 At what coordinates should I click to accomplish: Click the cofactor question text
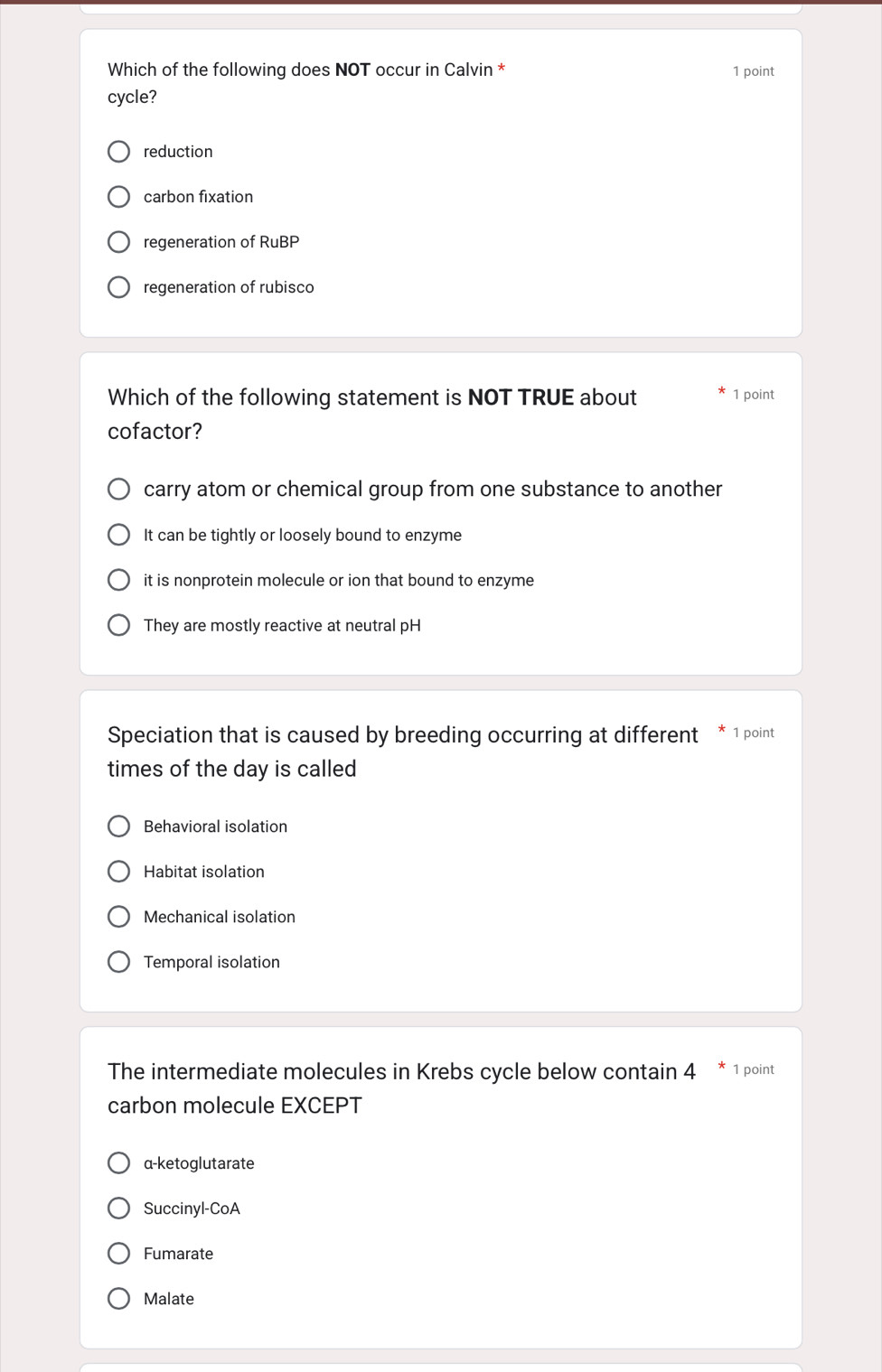tap(372, 414)
